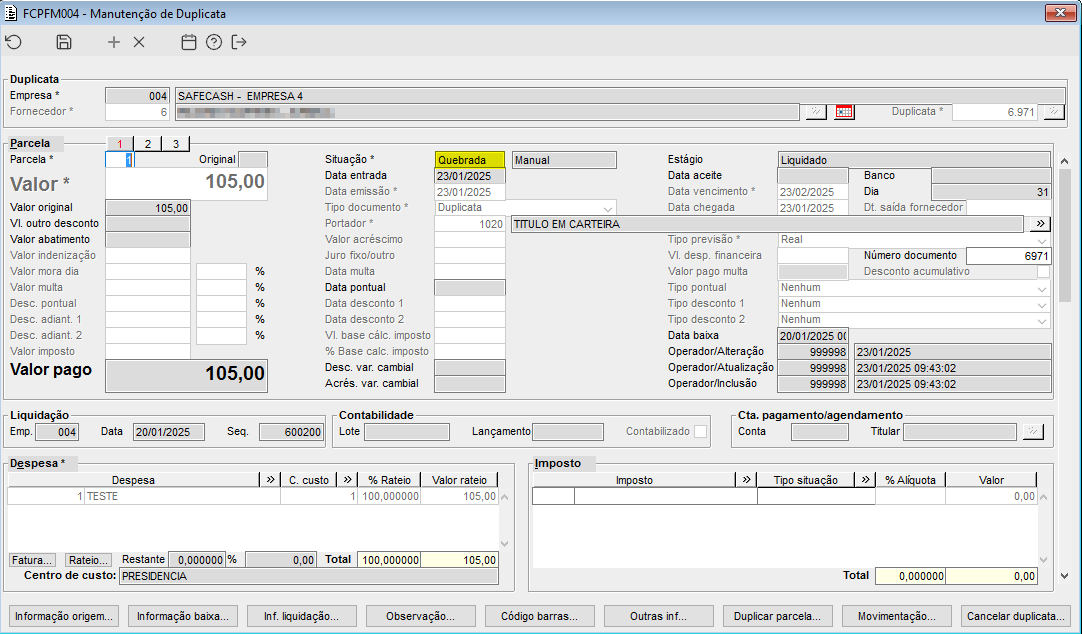Click the Valor acréscimo field
1082x634 pixels.
pos(470,240)
